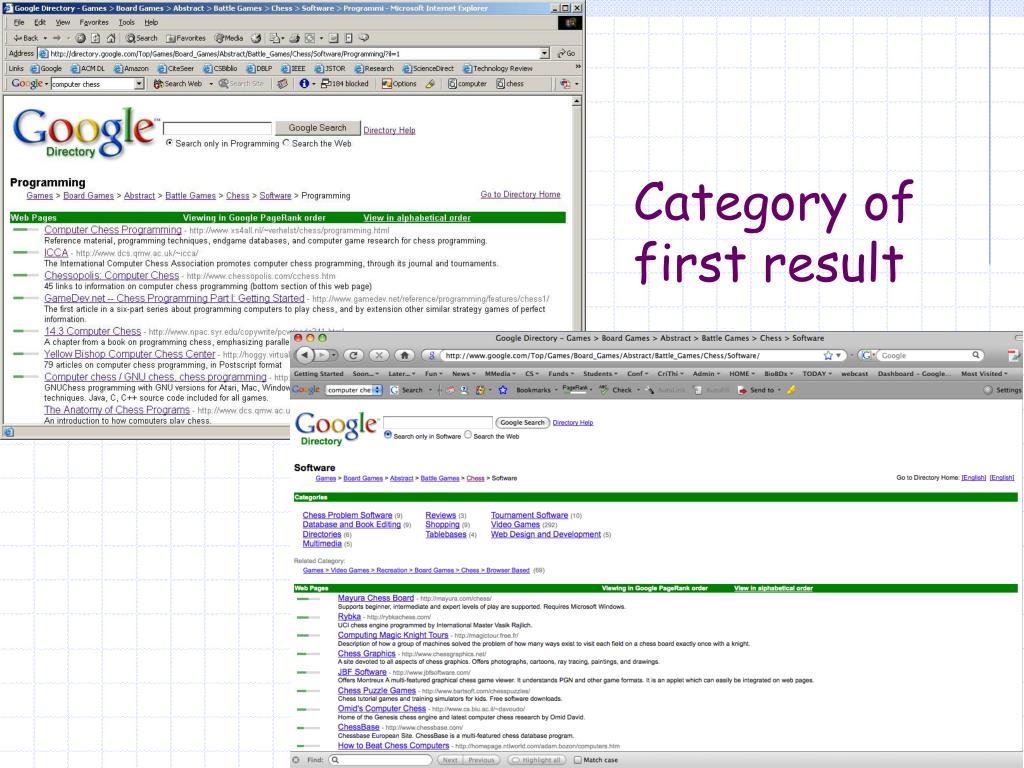The width and height of the screenshot is (1024, 768).
Task: Open the IE address bar dropdown arrow
Action: click(545, 54)
